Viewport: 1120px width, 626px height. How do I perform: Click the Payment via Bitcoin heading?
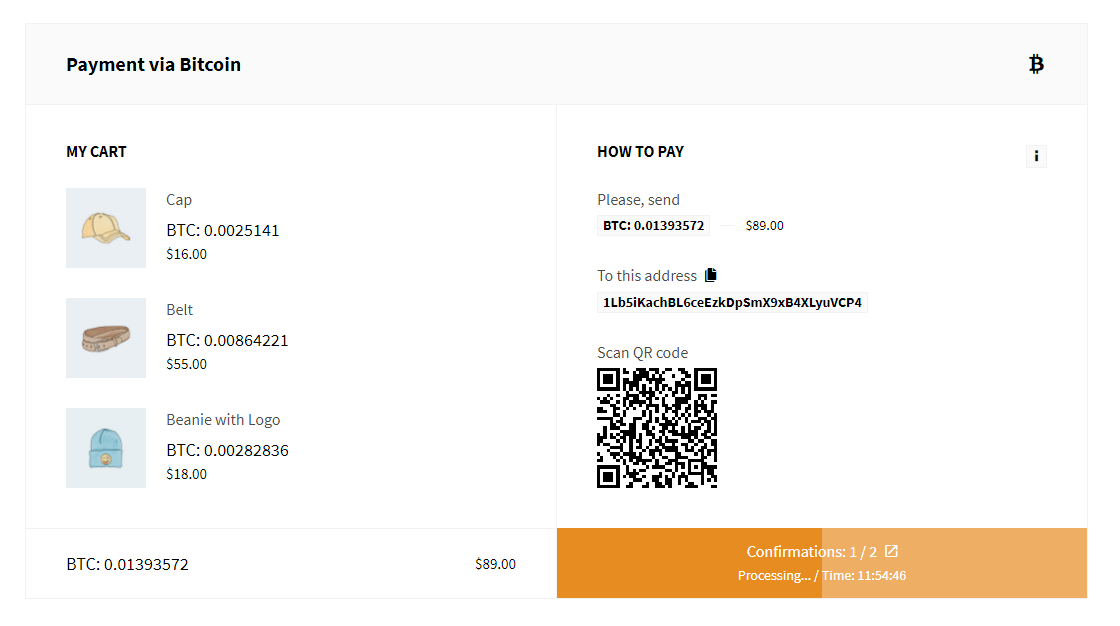coord(154,64)
